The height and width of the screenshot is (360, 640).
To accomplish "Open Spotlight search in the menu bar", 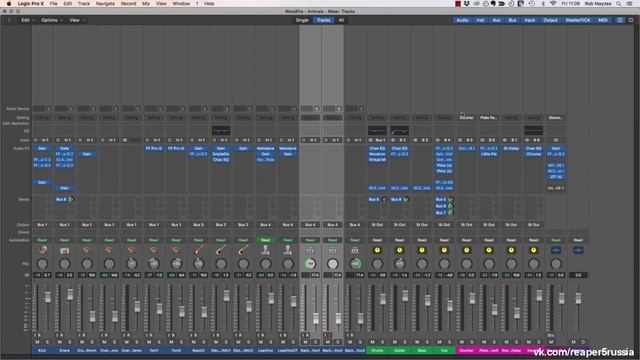I will pyautogui.click(x=619, y=4).
